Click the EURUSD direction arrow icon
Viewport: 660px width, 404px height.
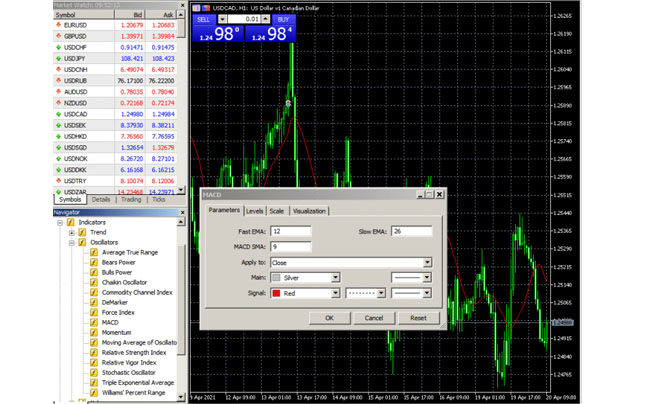click(x=59, y=25)
